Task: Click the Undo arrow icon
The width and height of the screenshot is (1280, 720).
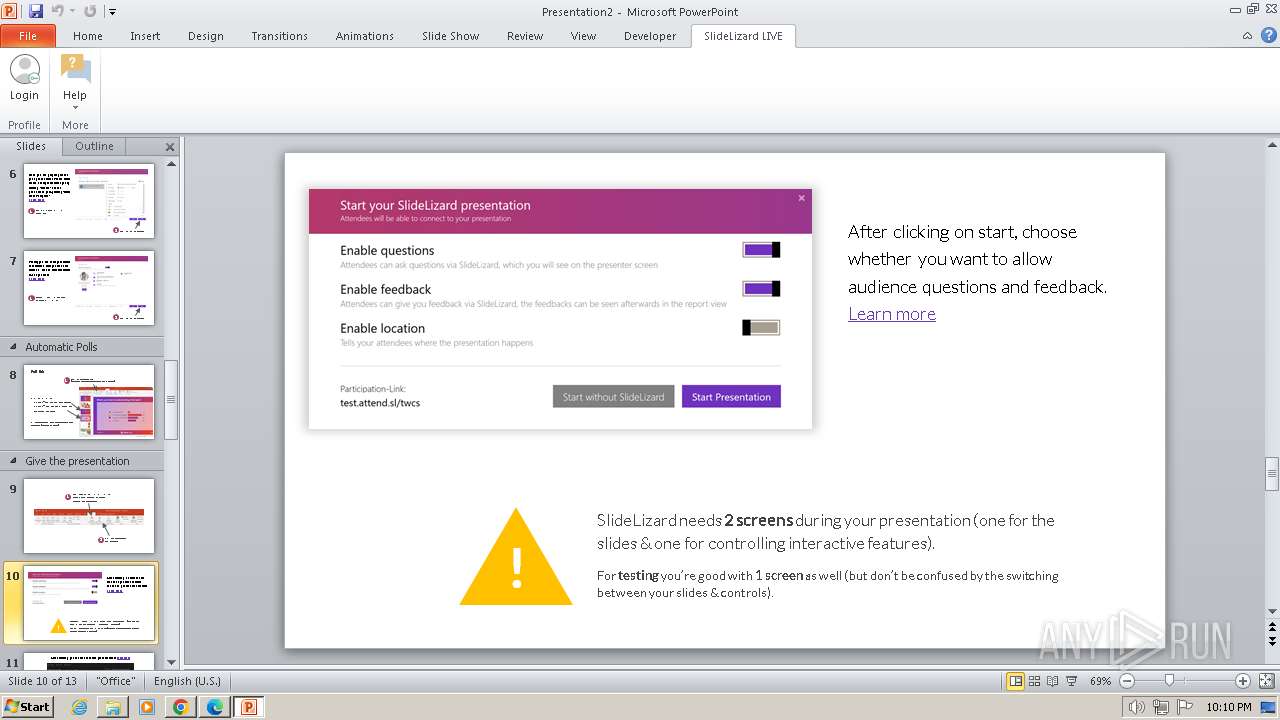Action: (57, 11)
